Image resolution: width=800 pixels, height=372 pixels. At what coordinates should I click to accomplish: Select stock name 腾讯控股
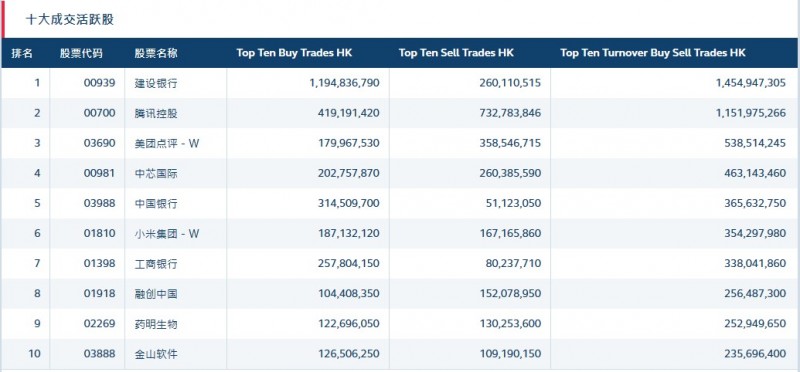click(x=156, y=113)
